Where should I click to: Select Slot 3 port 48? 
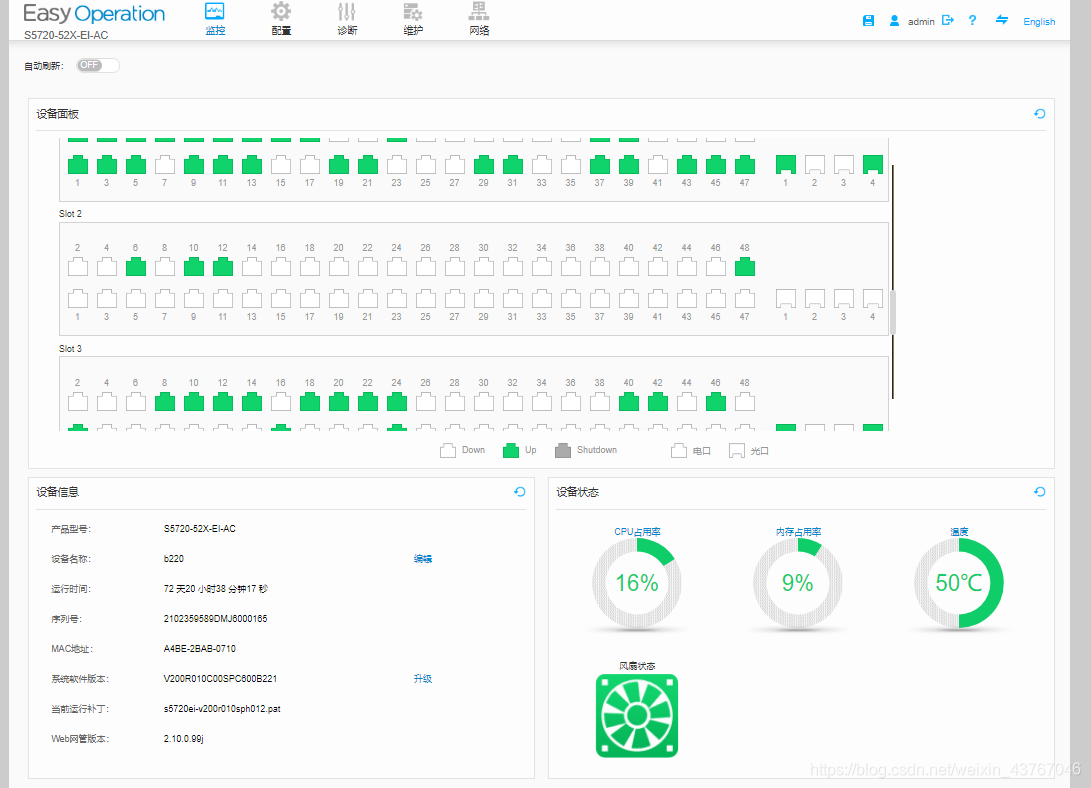coord(744,401)
